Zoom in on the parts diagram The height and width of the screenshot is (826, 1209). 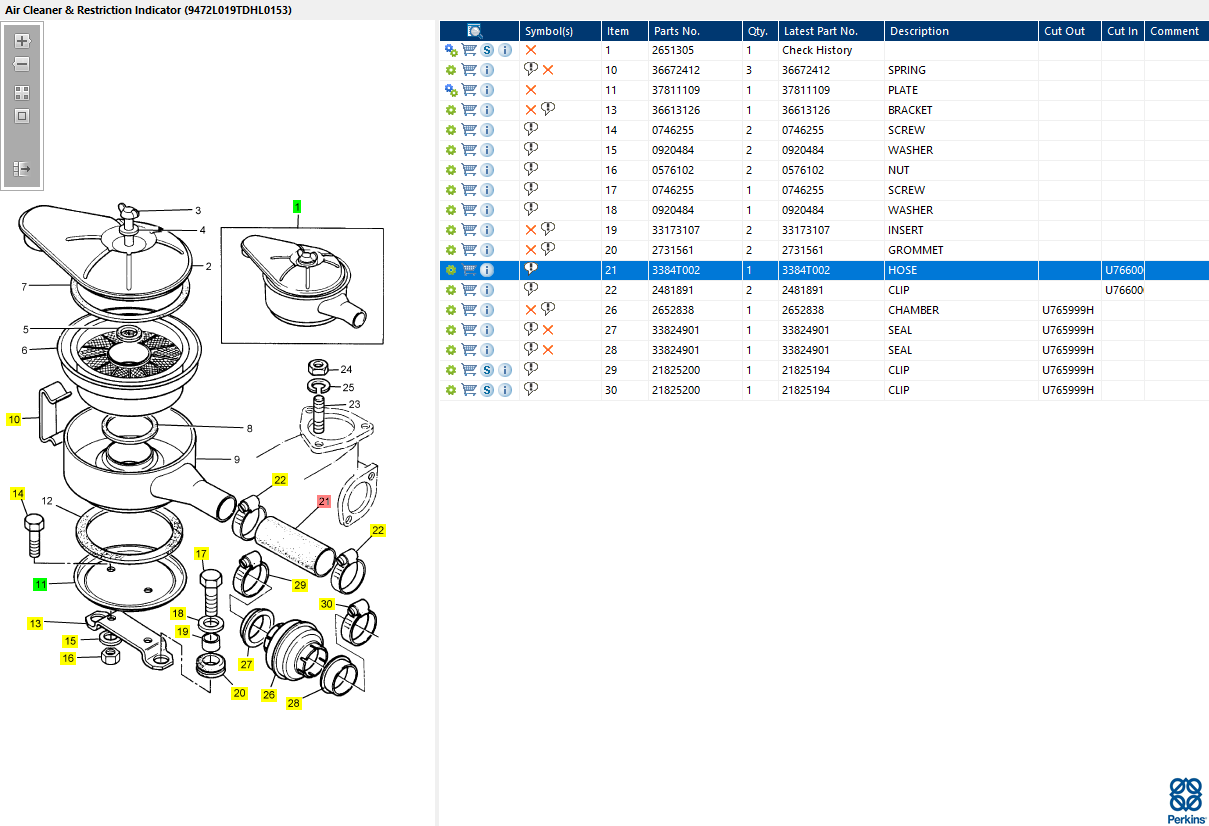click(22, 42)
